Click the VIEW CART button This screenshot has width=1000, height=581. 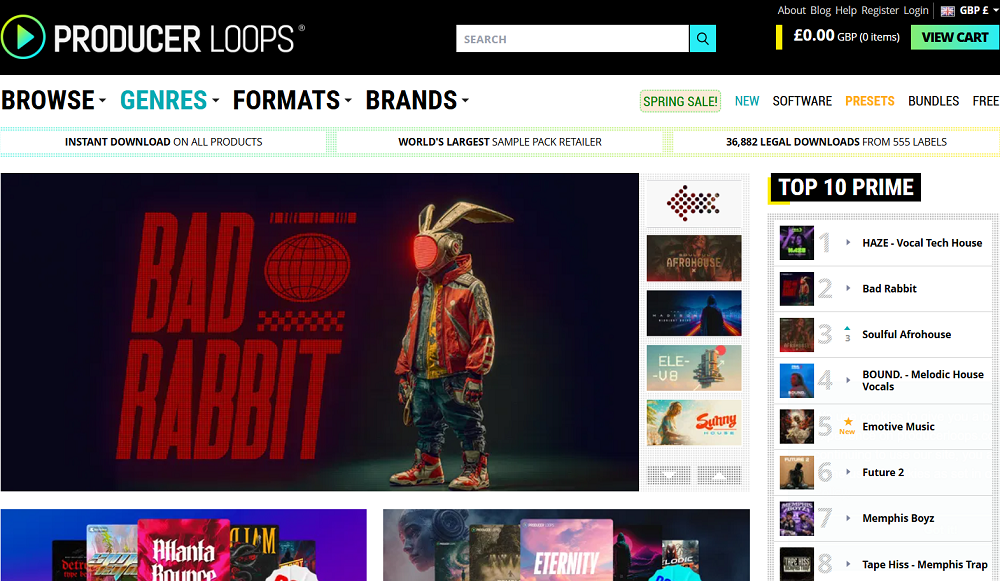click(954, 37)
